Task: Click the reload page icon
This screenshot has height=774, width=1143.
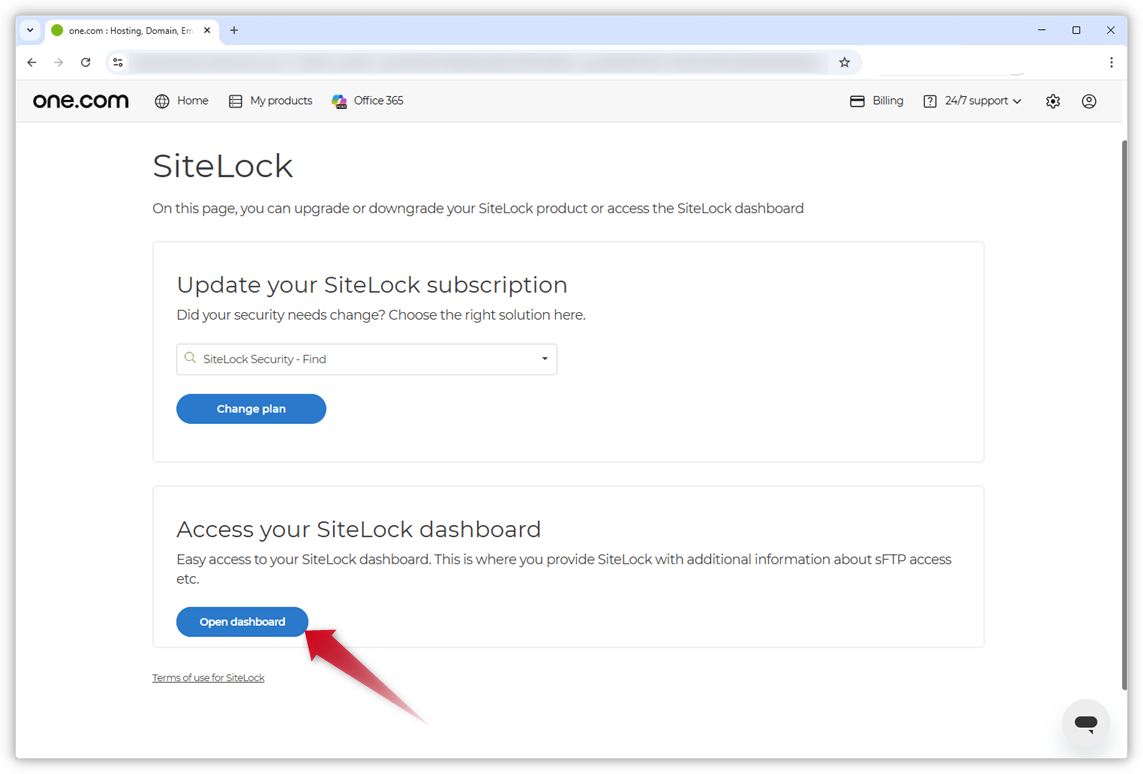Action: 85,62
